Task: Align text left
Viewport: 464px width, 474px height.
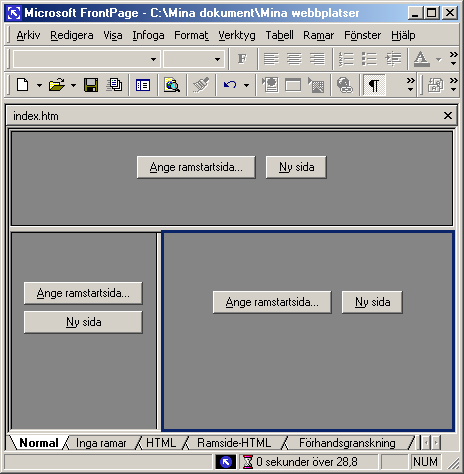Action: click(271, 59)
